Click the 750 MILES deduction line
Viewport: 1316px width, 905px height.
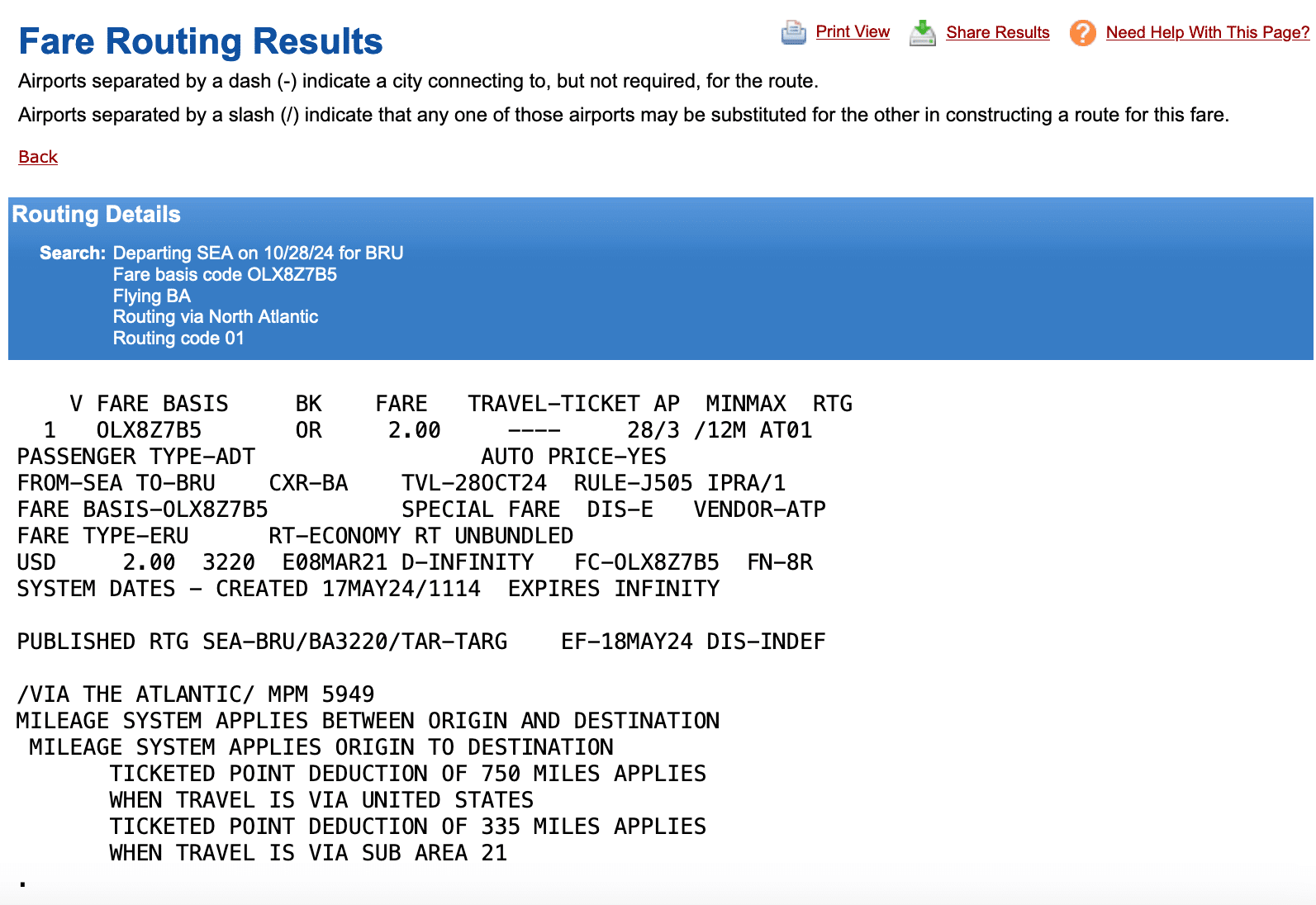tap(407, 774)
